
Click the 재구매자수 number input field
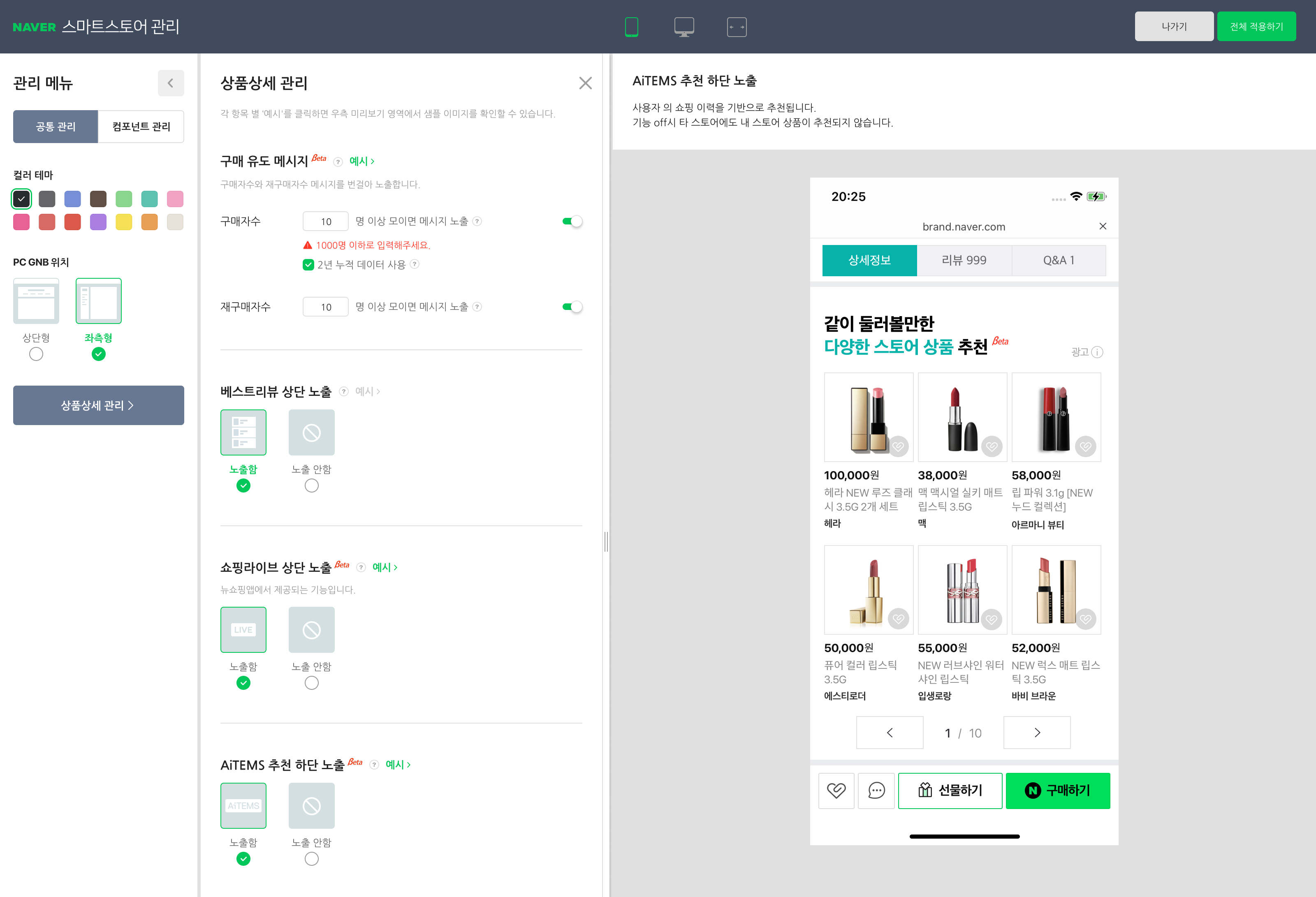click(326, 307)
